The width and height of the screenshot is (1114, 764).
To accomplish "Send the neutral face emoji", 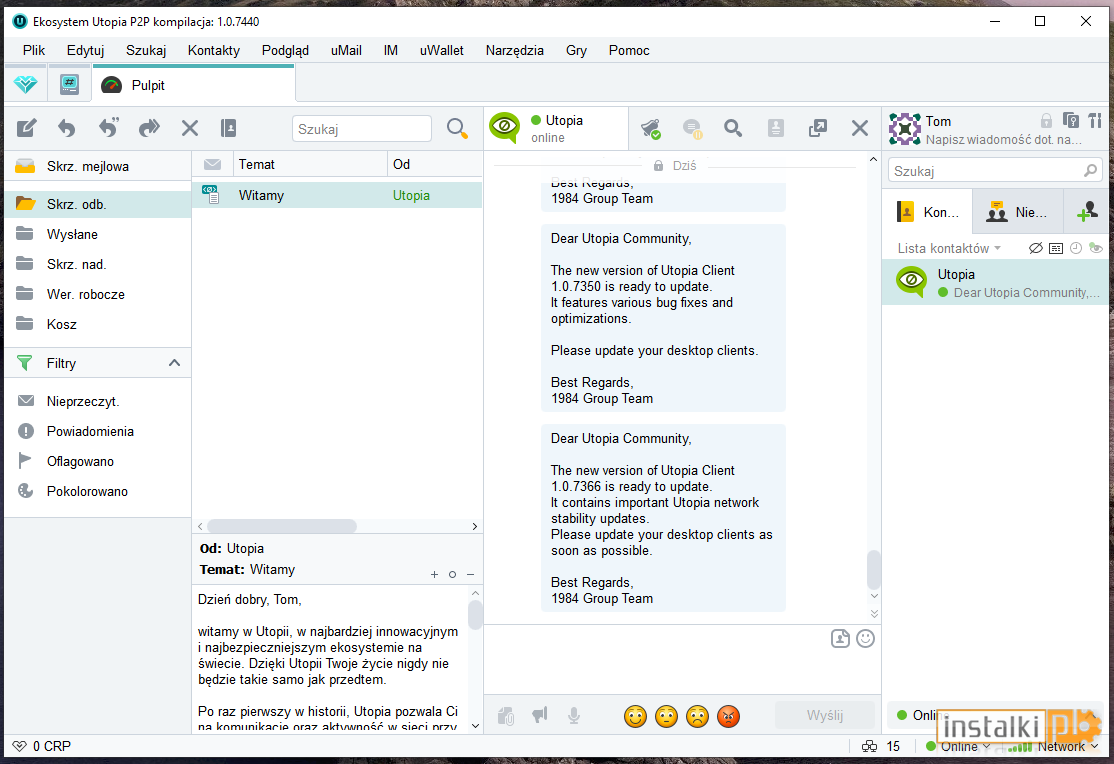I will (x=666, y=716).
